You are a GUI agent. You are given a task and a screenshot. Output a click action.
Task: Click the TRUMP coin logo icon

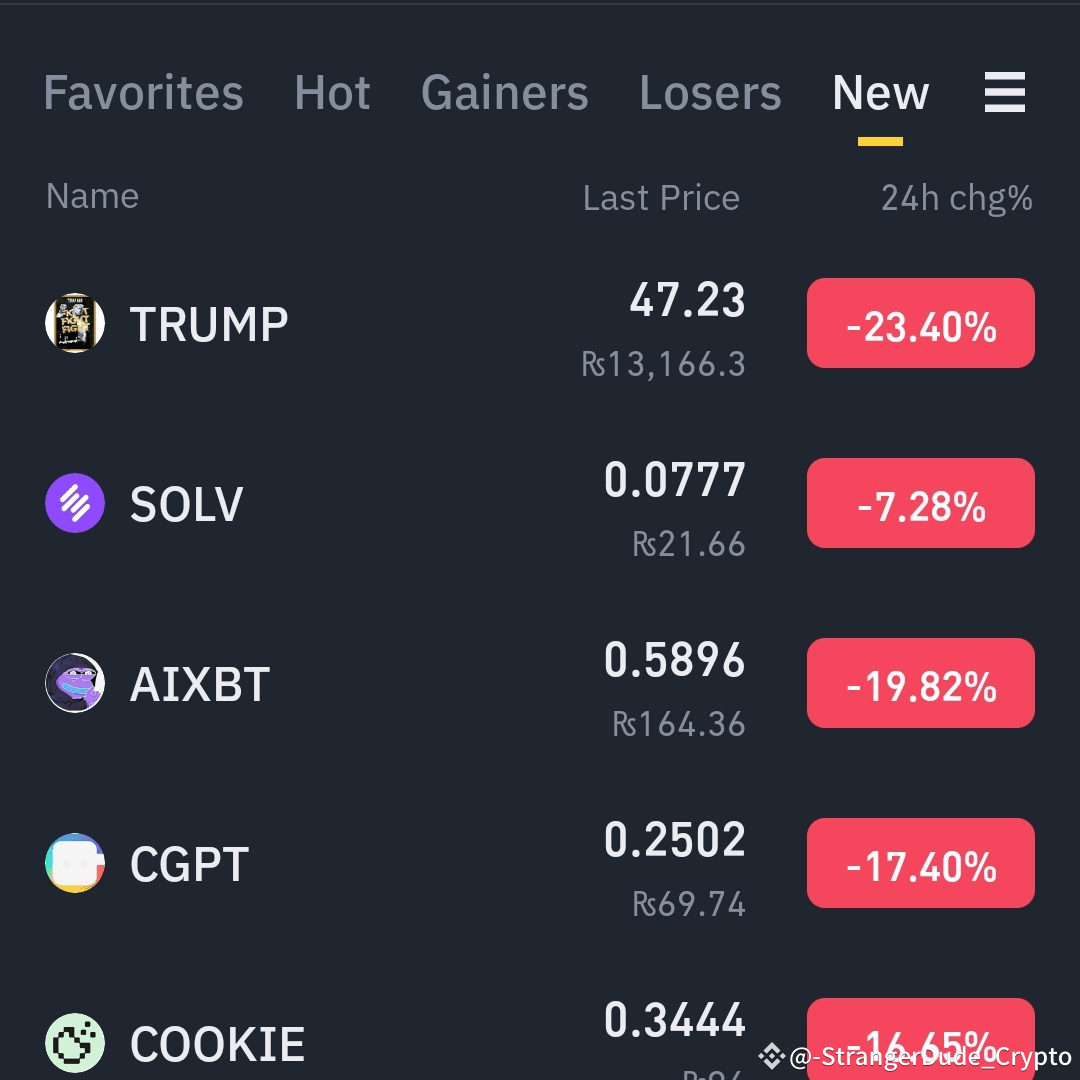point(74,323)
